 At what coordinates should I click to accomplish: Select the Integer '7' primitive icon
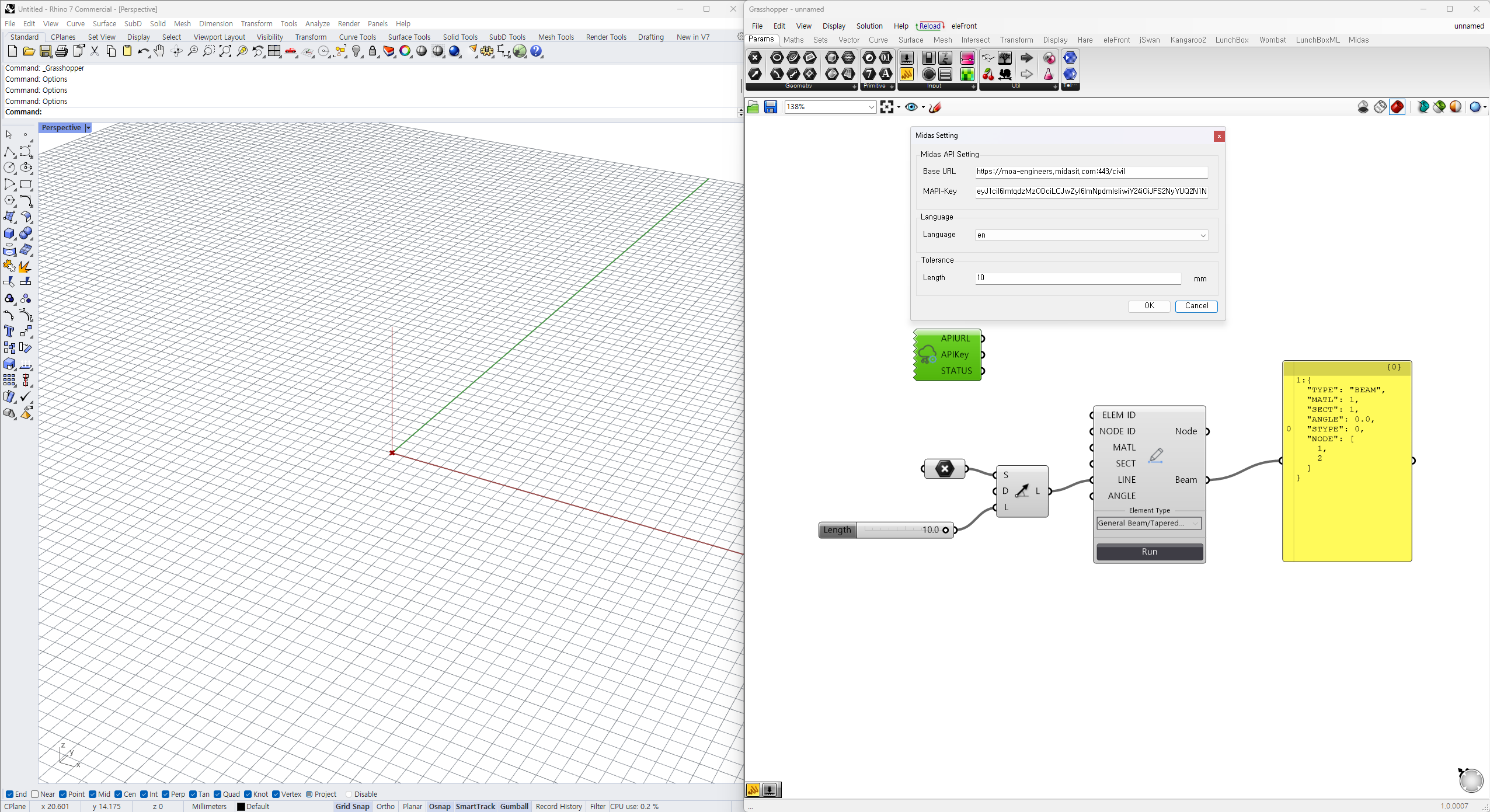[x=869, y=74]
